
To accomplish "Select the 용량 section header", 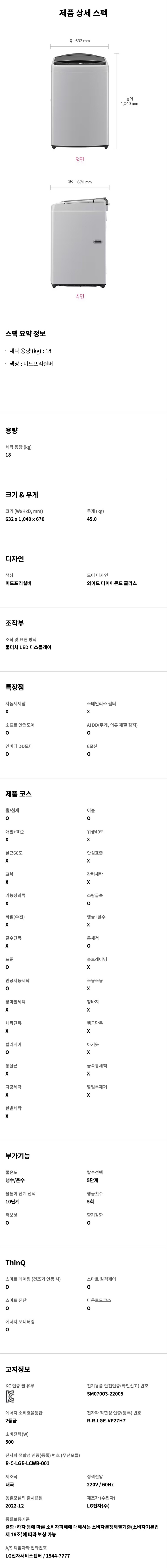I will coord(12,430).
